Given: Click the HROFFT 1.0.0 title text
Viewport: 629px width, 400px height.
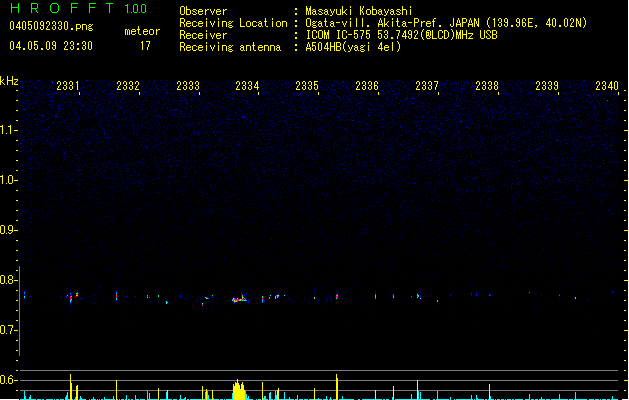Looking at the screenshot, I should [x=79, y=8].
